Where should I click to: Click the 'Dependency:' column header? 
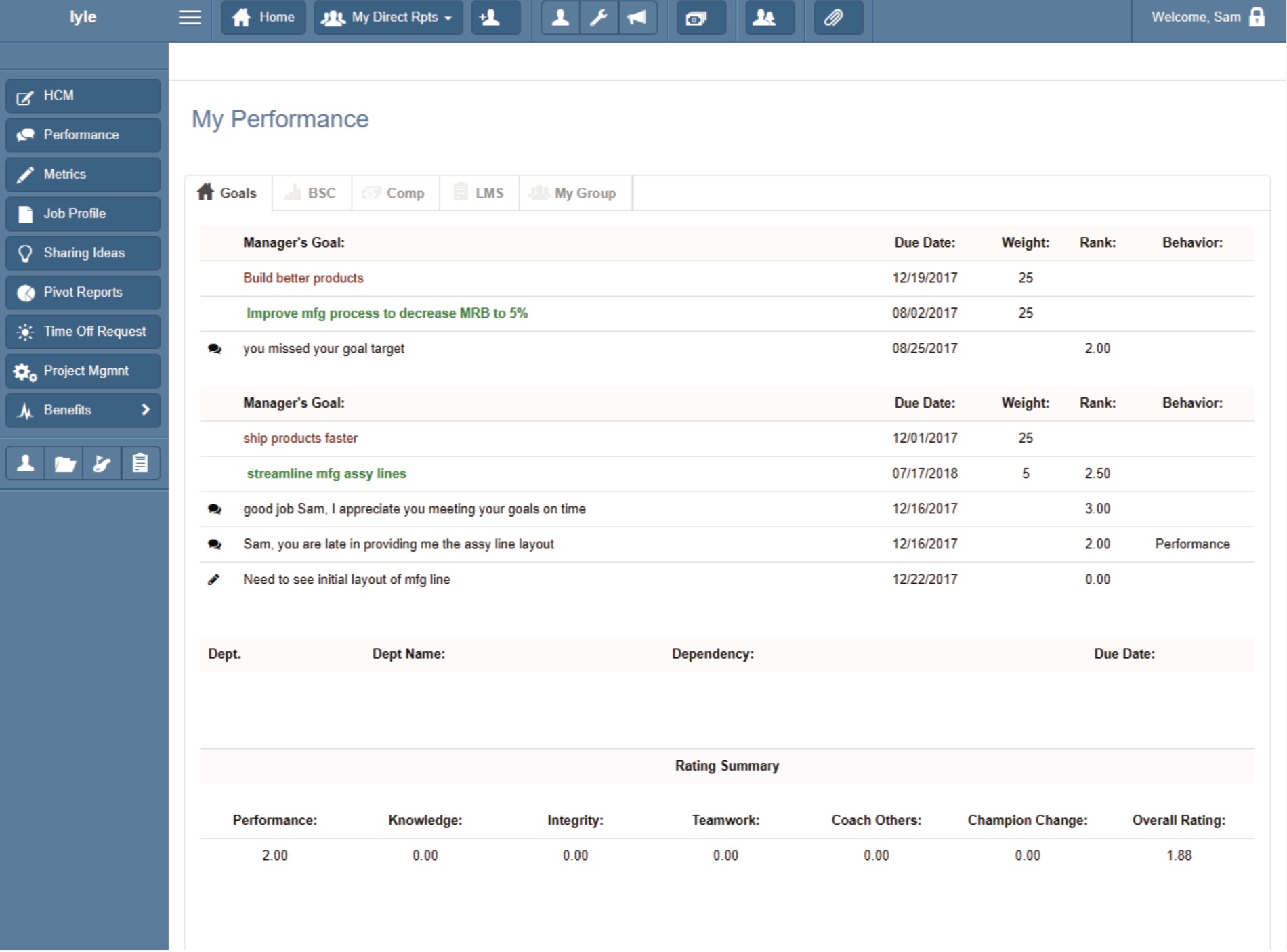click(713, 654)
